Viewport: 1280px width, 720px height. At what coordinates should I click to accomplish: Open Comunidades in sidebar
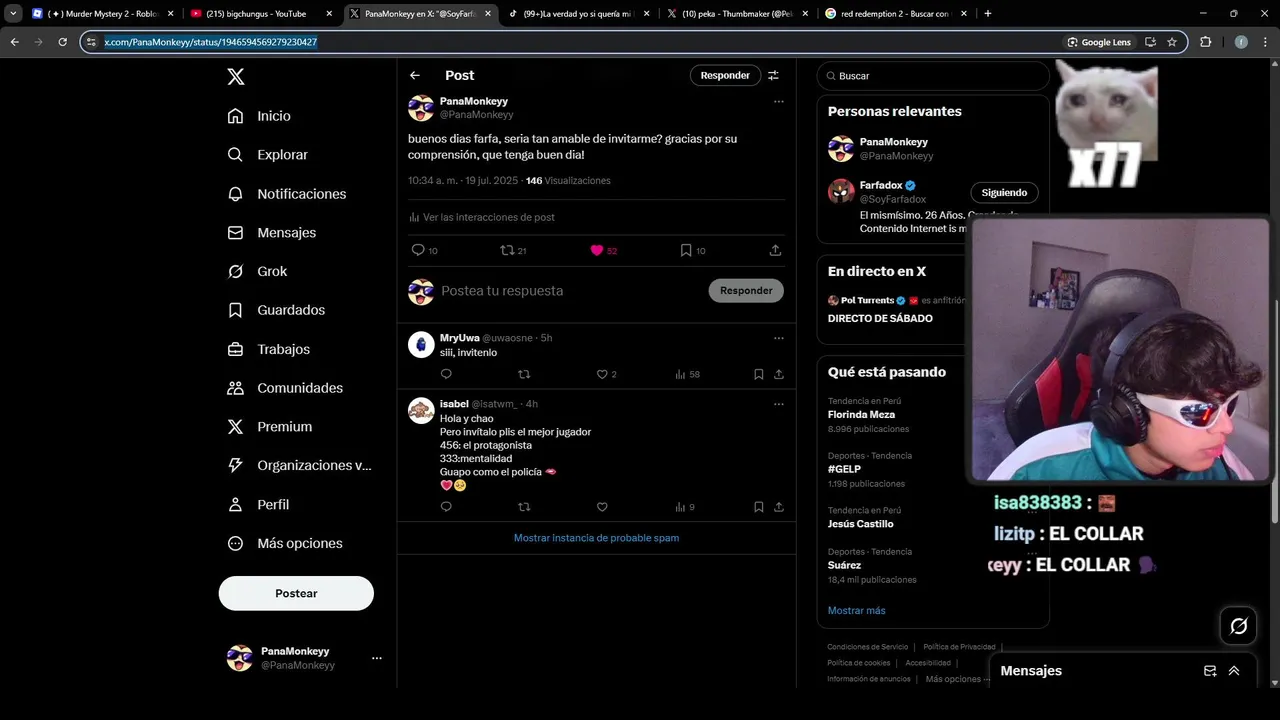point(285,388)
